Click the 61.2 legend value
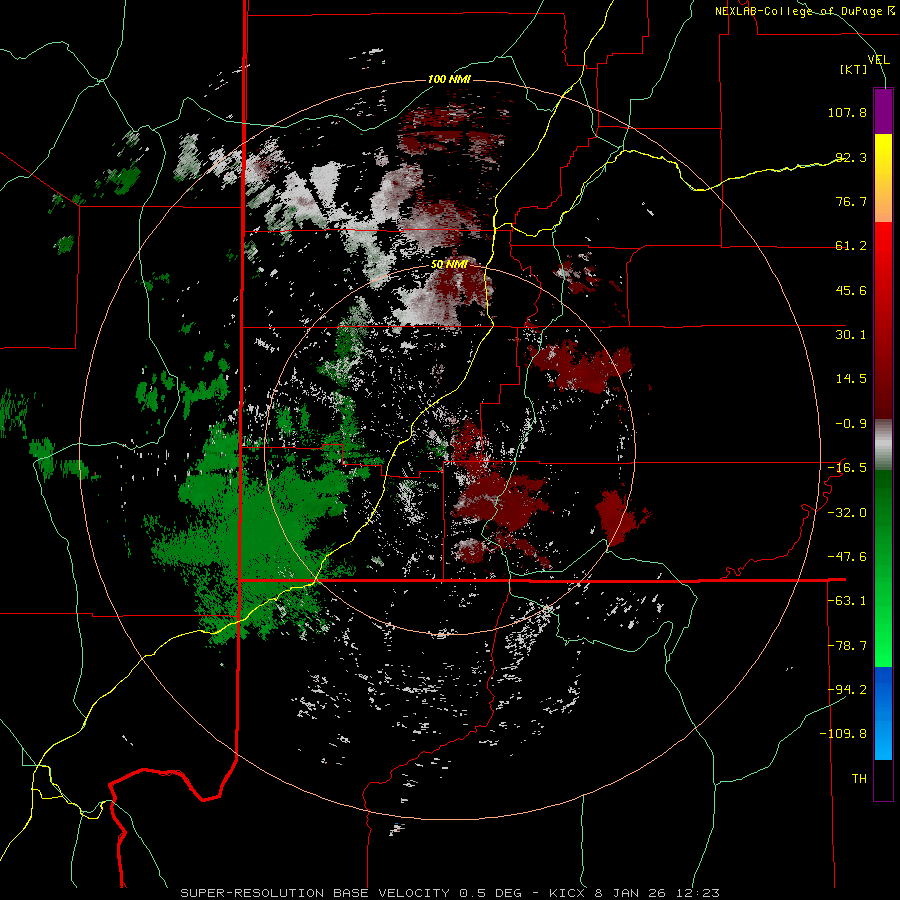The image size is (900, 900). (851, 246)
